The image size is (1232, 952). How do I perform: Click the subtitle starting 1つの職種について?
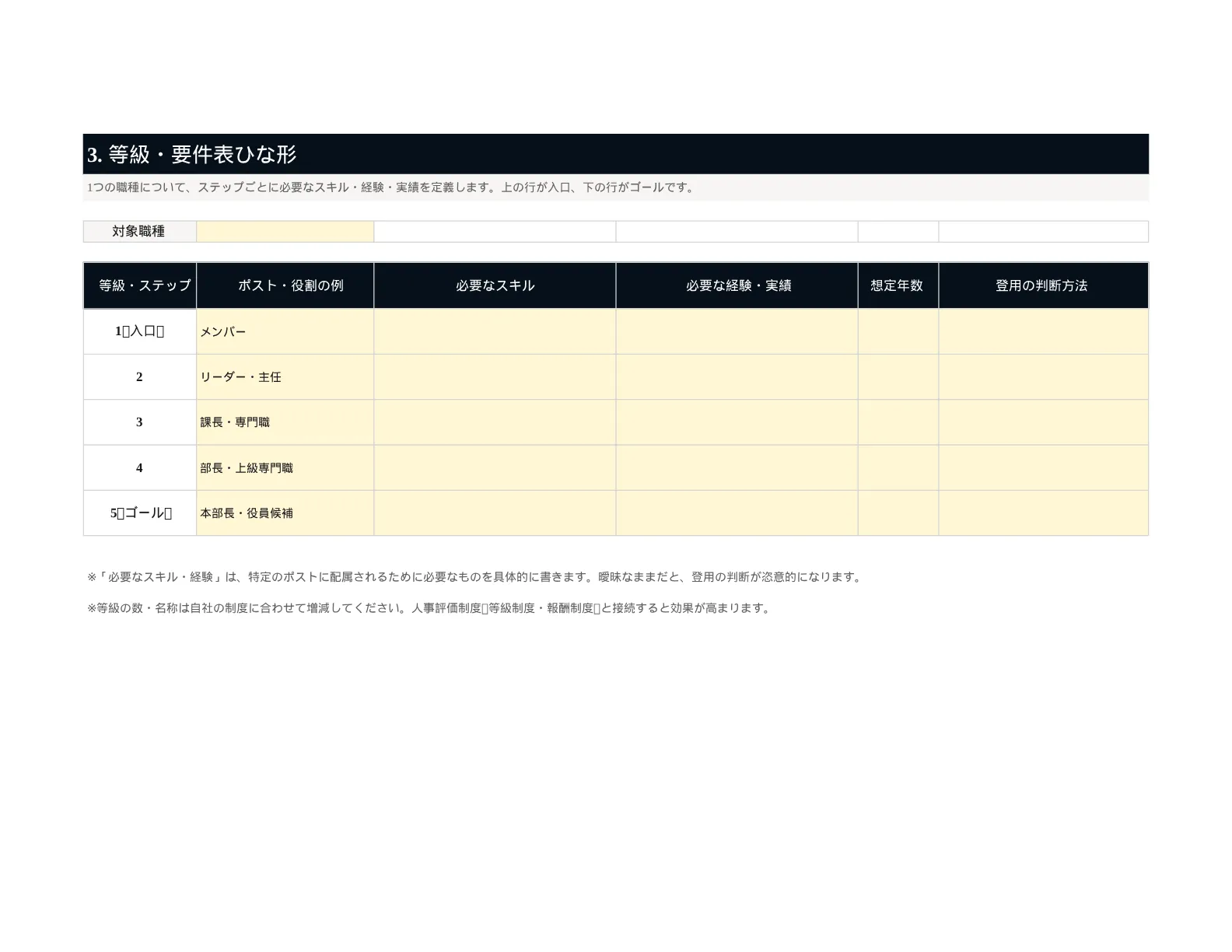(391, 187)
